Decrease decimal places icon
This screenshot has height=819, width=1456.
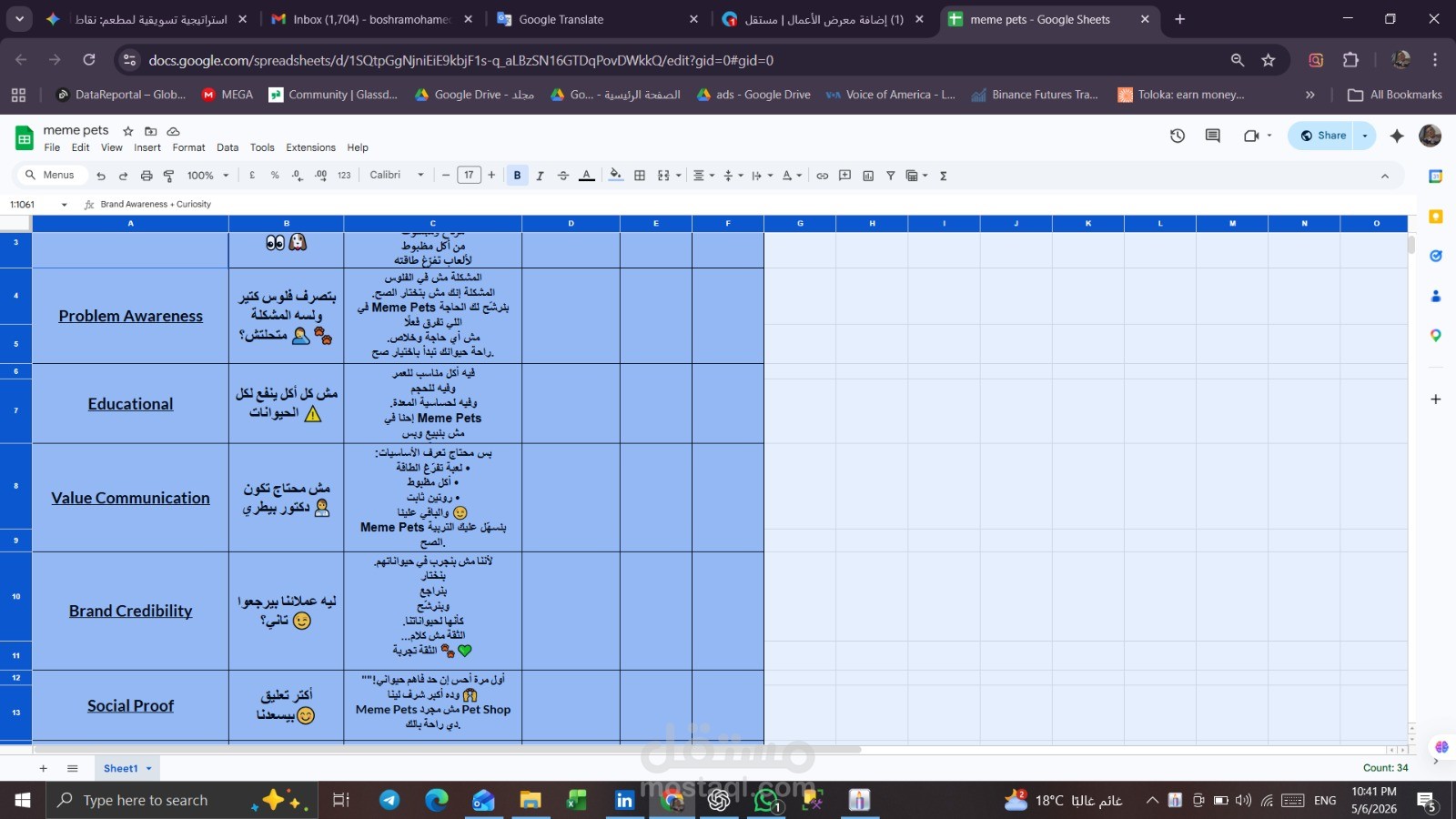coord(298,176)
